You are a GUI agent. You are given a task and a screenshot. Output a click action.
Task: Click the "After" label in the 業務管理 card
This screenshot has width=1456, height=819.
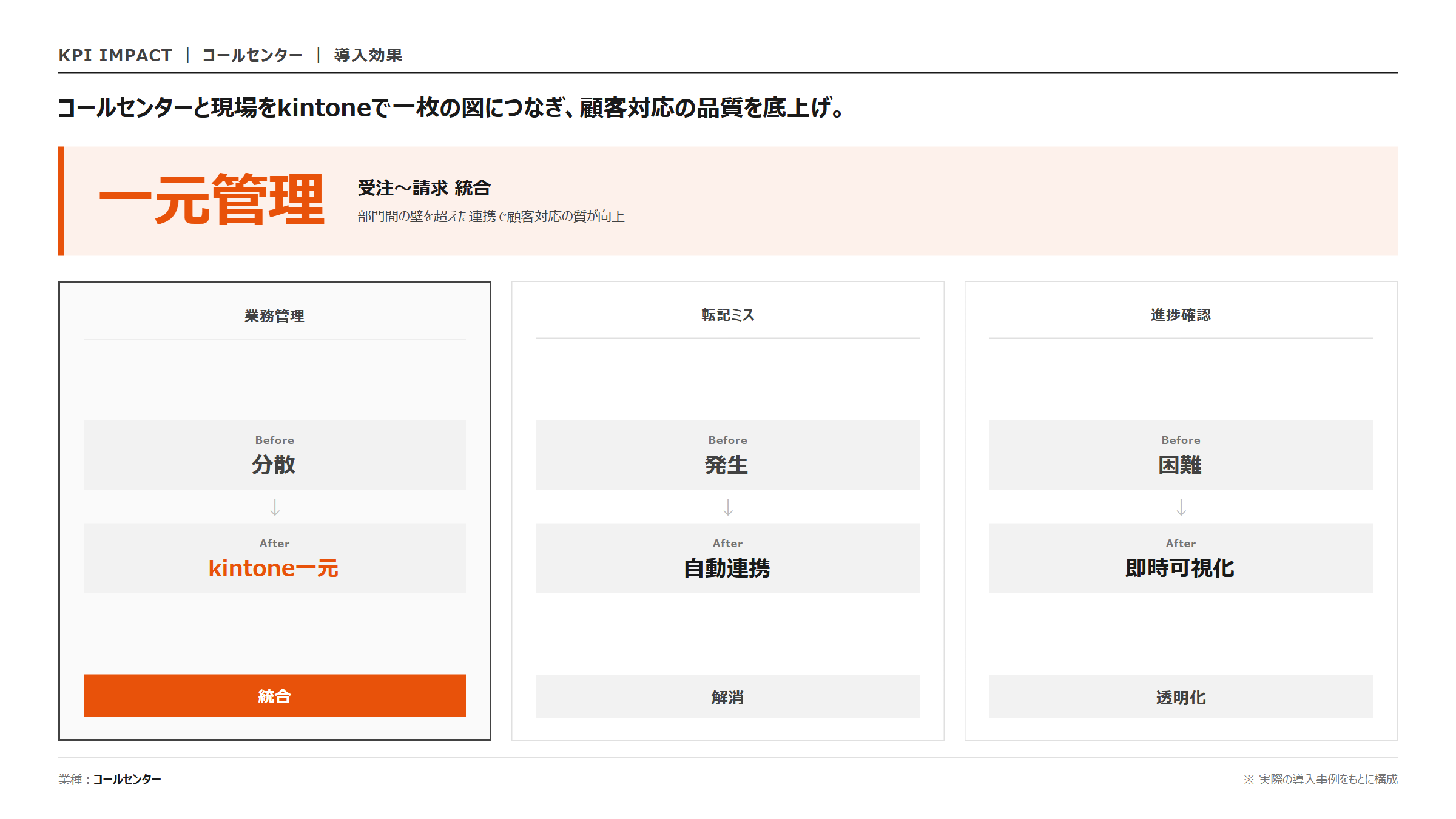275,543
